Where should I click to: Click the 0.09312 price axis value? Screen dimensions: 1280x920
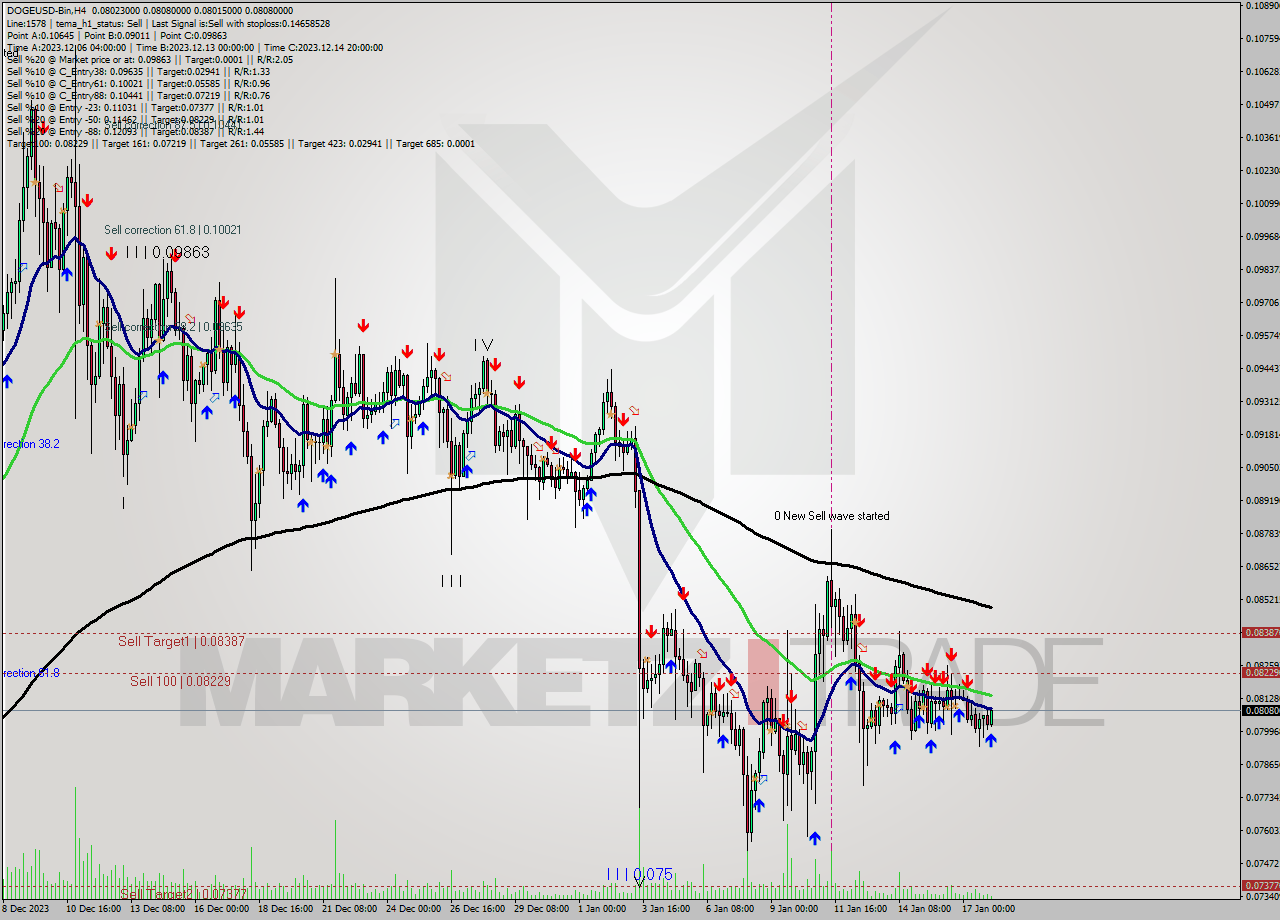pyautogui.click(x=1262, y=401)
